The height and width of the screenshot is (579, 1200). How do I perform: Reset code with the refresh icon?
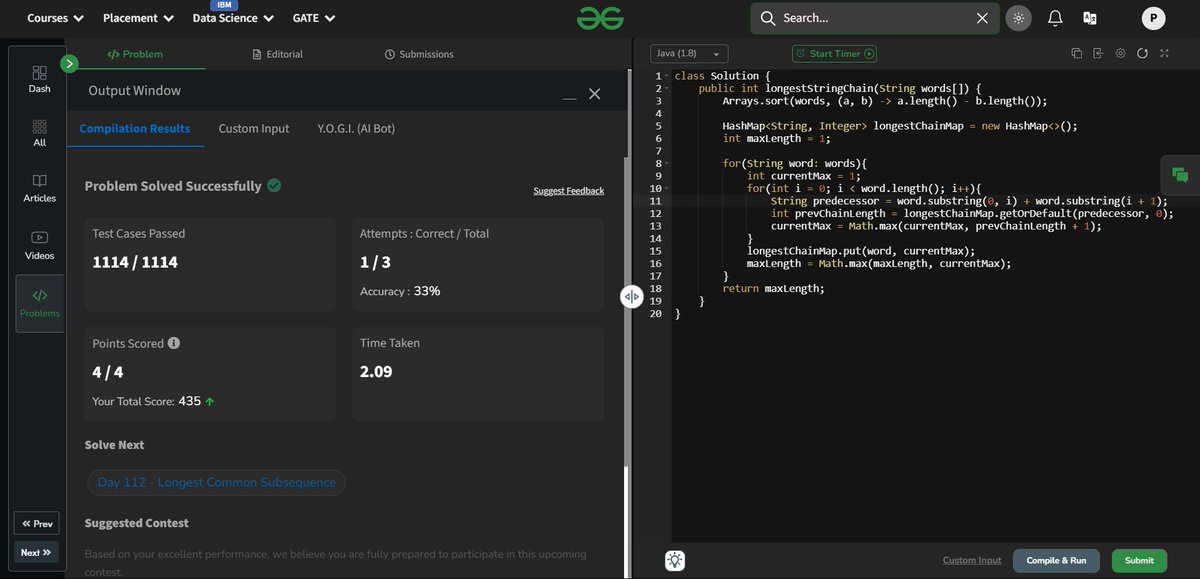(1142, 54)
